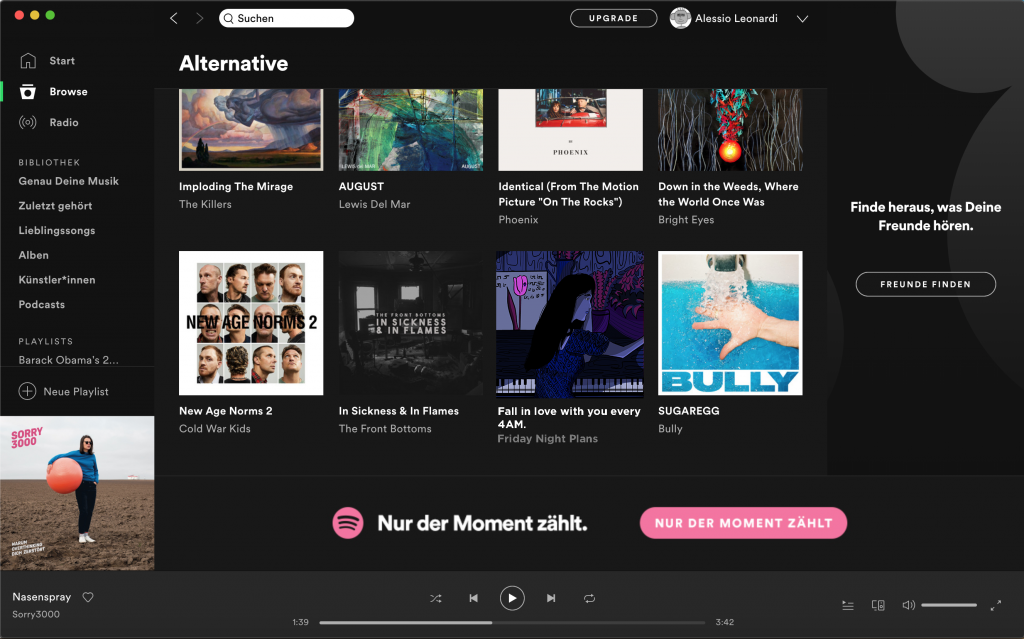
Task: Open the SUGAREGG album cover by Bully
Action: (730, 323)
